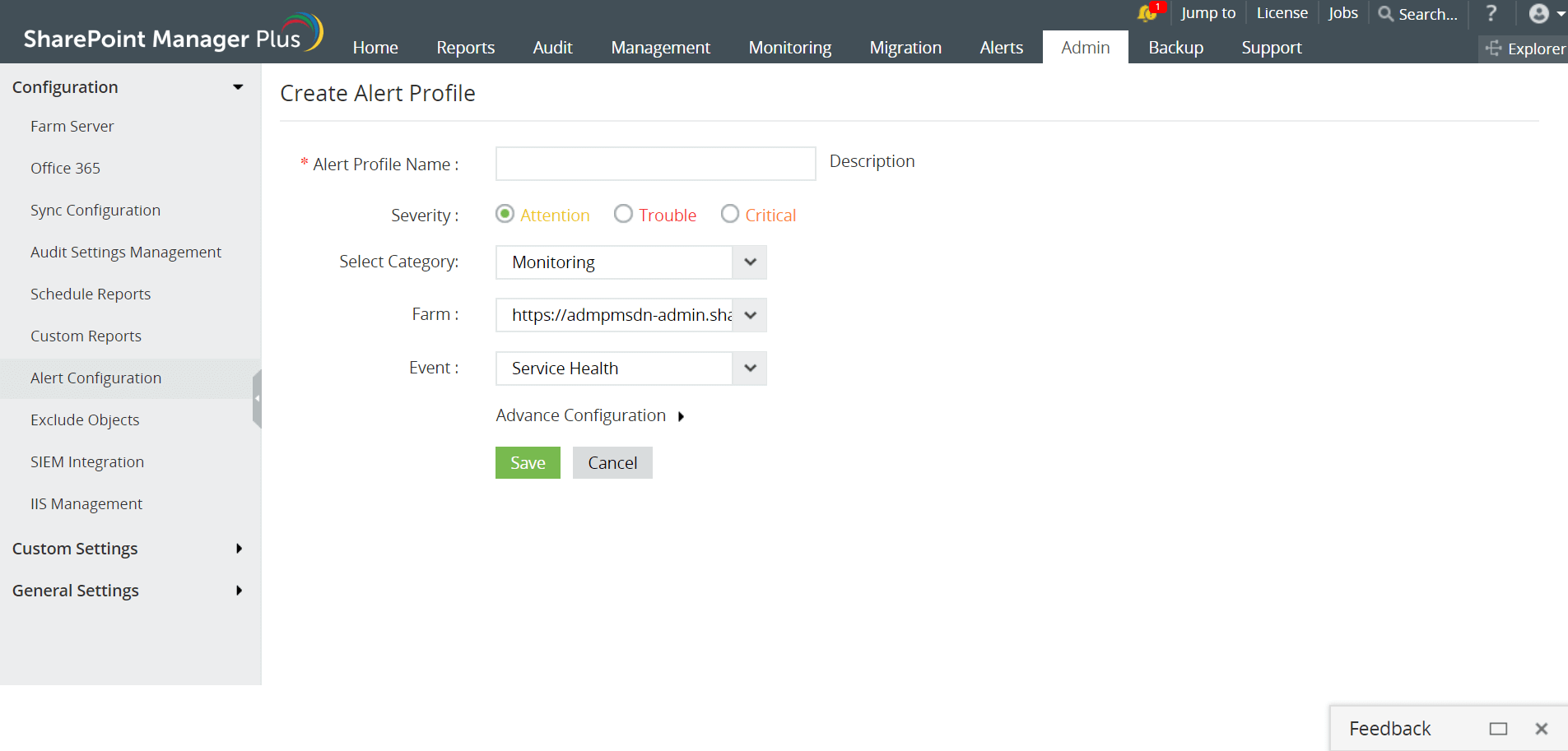The image size is (1568, 751).
Task: Open the License link
Action: [1282, 13]
